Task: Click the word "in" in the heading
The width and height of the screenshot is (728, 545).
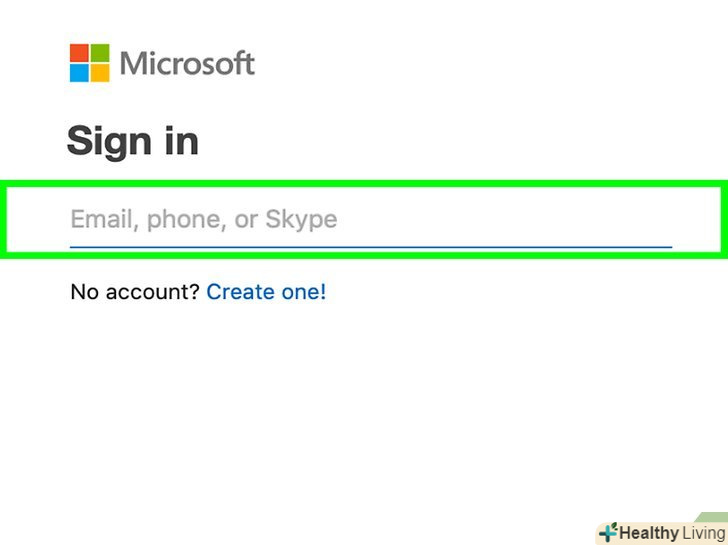Action: (182, 141)
